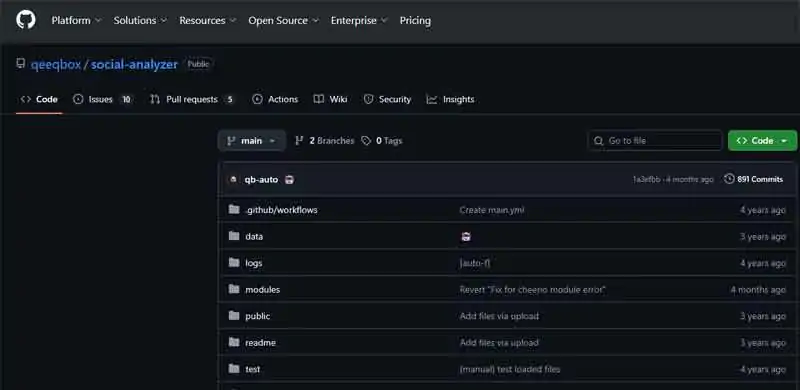Open the green Code dropdown button
This screenshot has height=390, width=800.
click(762, 141)
